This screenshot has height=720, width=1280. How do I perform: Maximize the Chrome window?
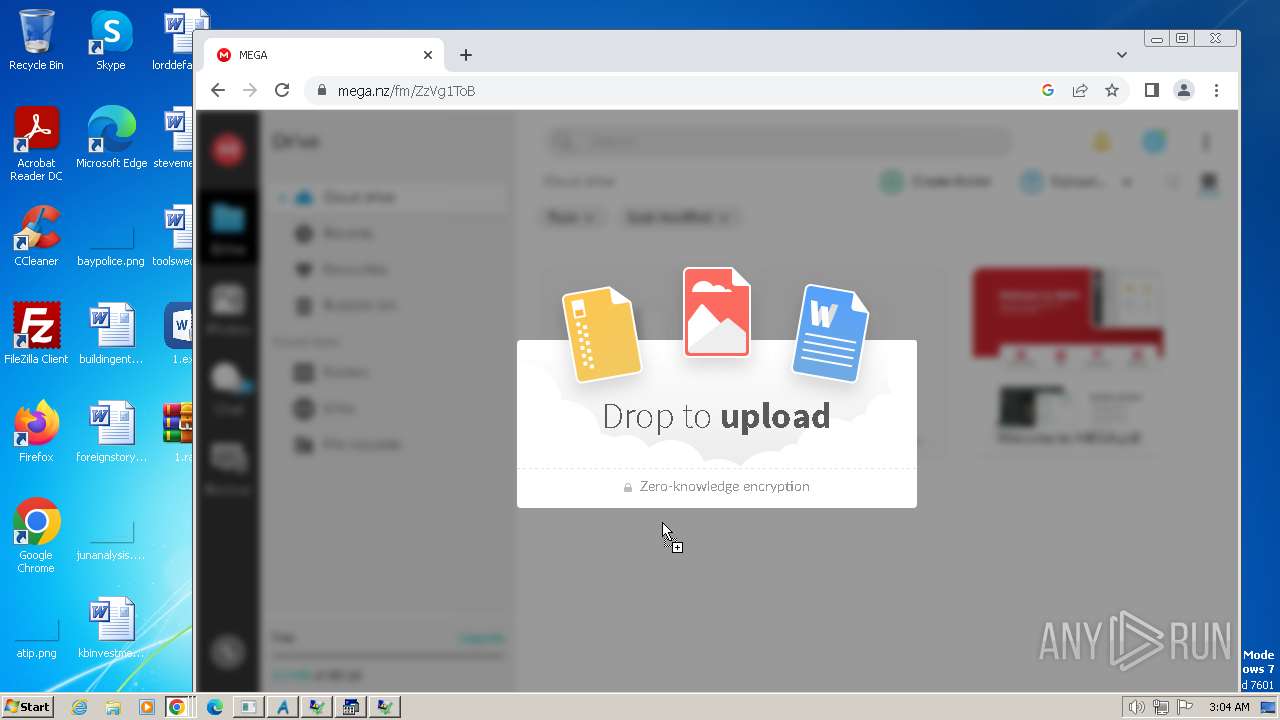pyautogui.click(x=1182, y=39)
